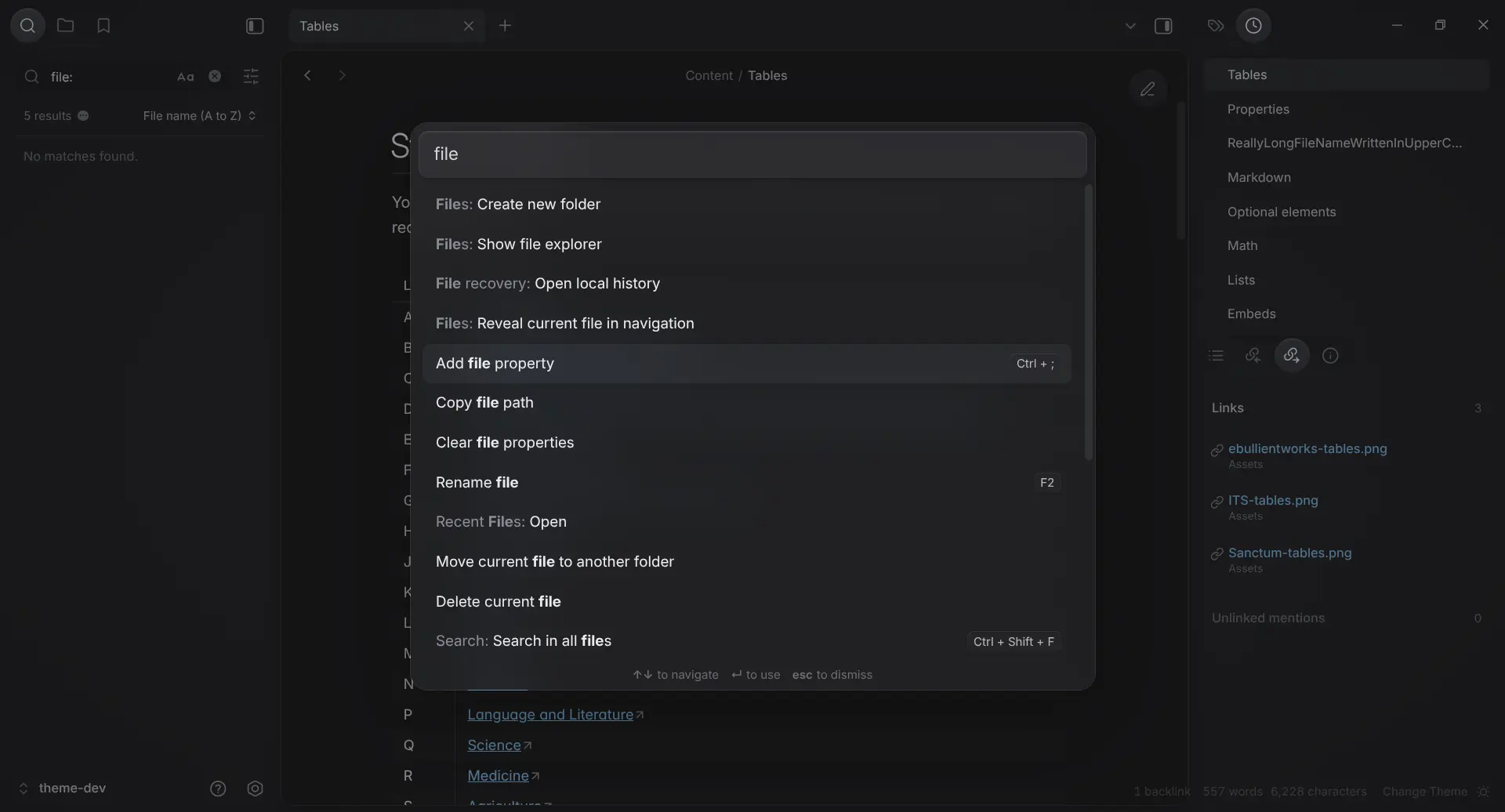Open File name (A to Z) sort dropdown
Viewport: 1505px width, 812px height.
(199, 116)
